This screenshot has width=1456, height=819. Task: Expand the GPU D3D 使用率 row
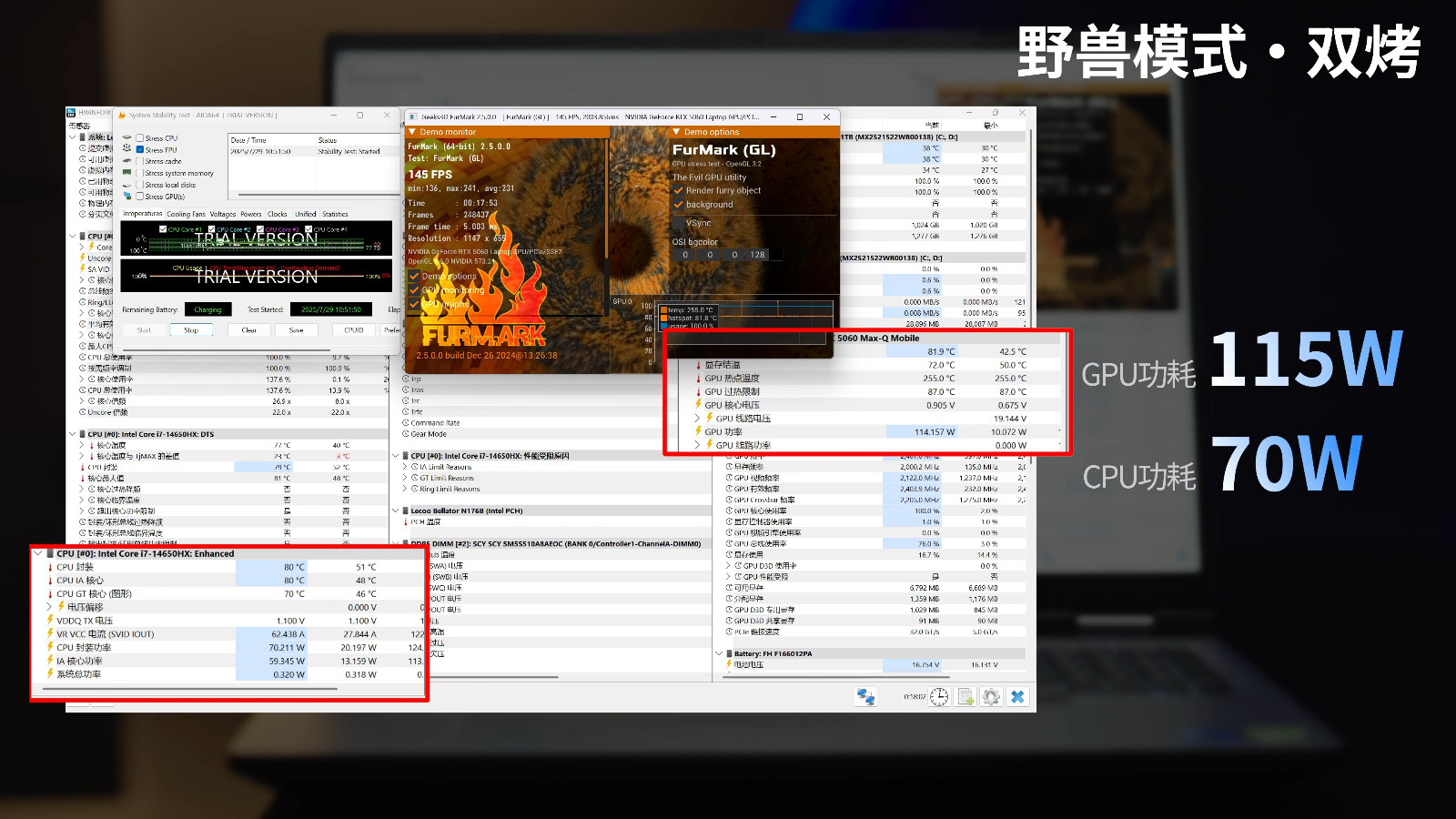[x=729, y=566]
